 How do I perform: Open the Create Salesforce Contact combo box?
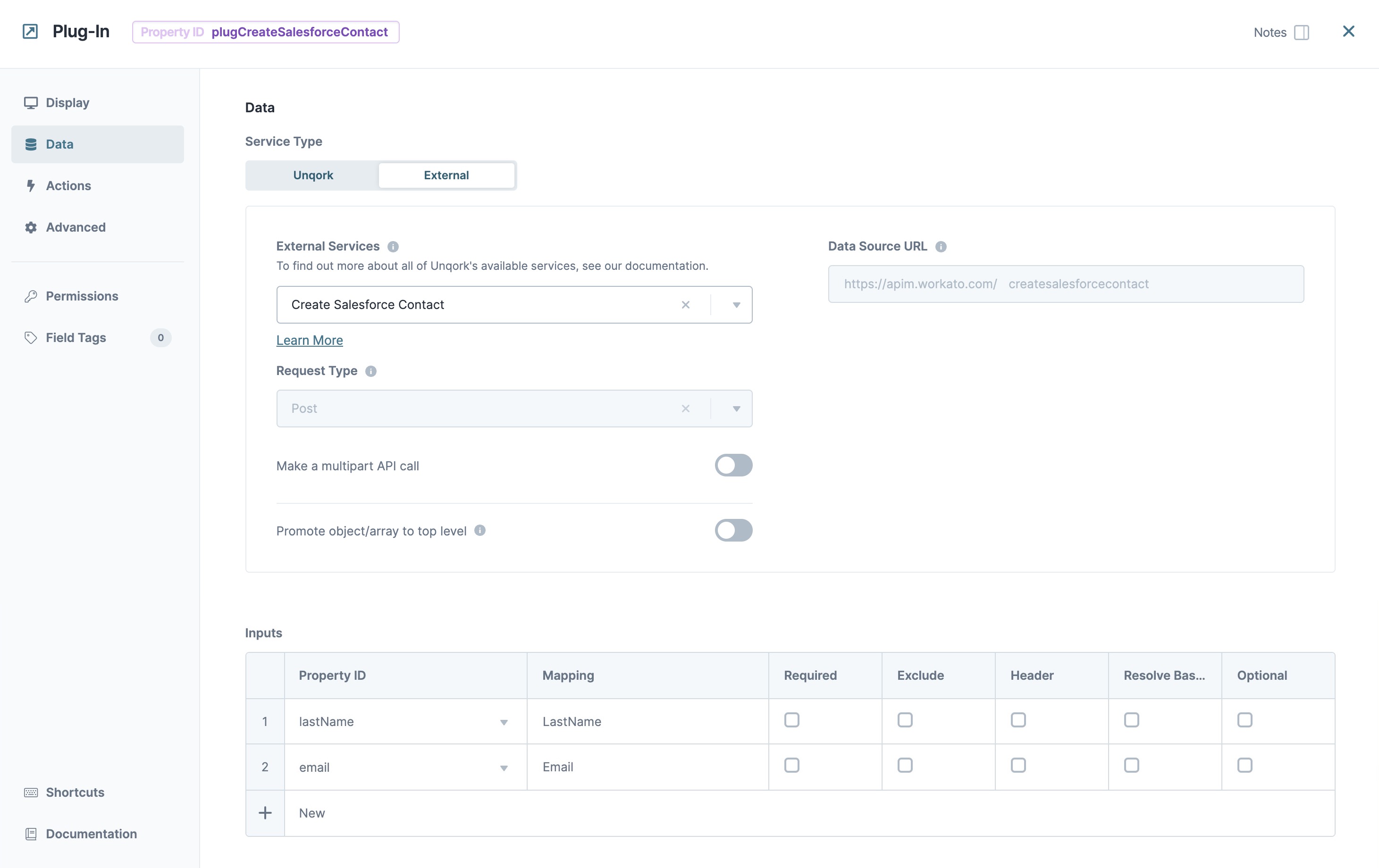click(514, 305)
